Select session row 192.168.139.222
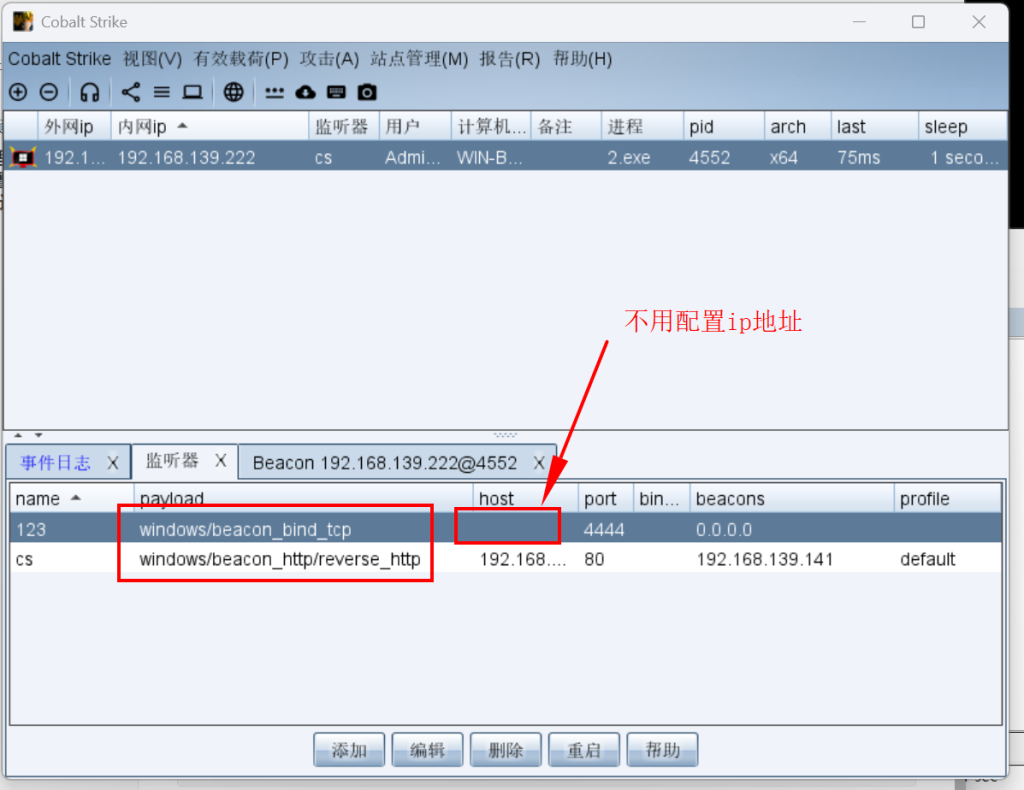This screenshot has width=1024, height=790. (x=505, y=157)
